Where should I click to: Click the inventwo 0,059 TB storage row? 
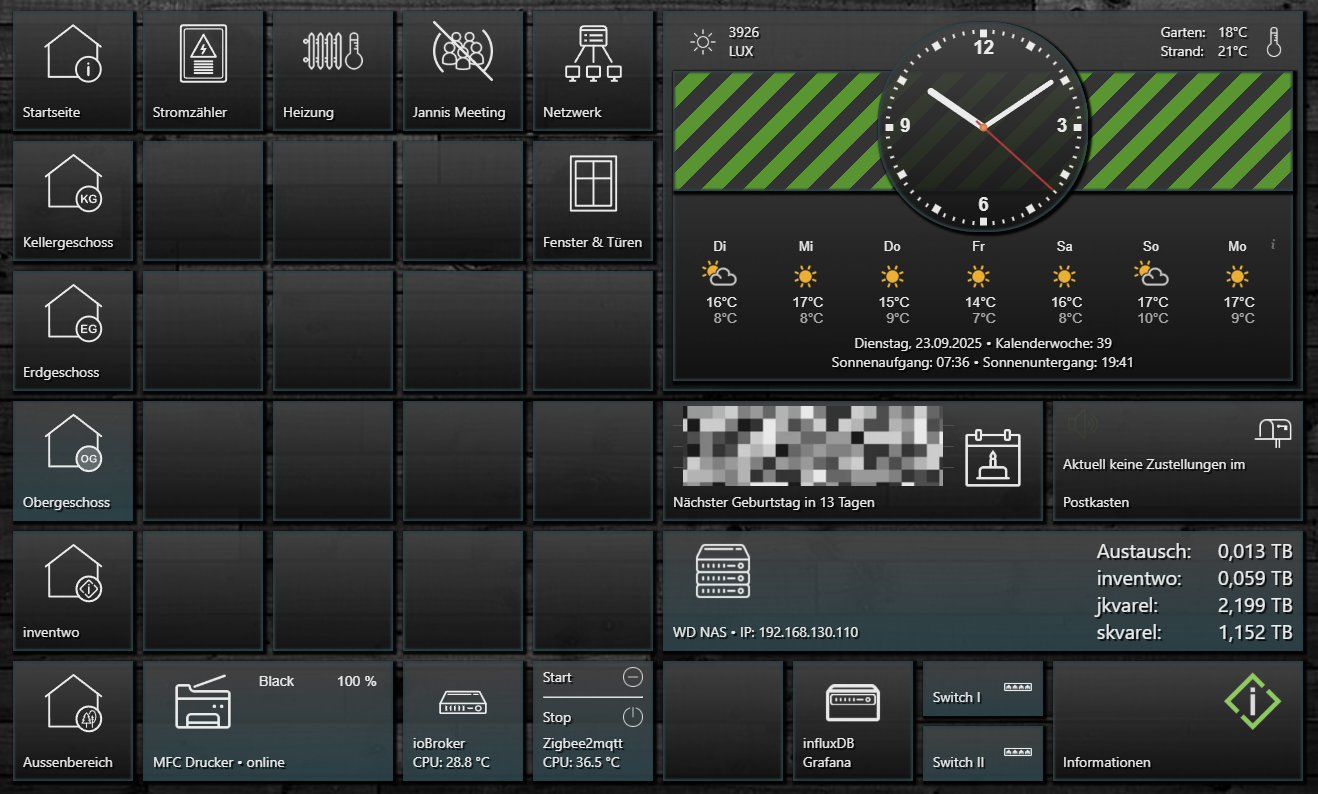[1195, 578]
